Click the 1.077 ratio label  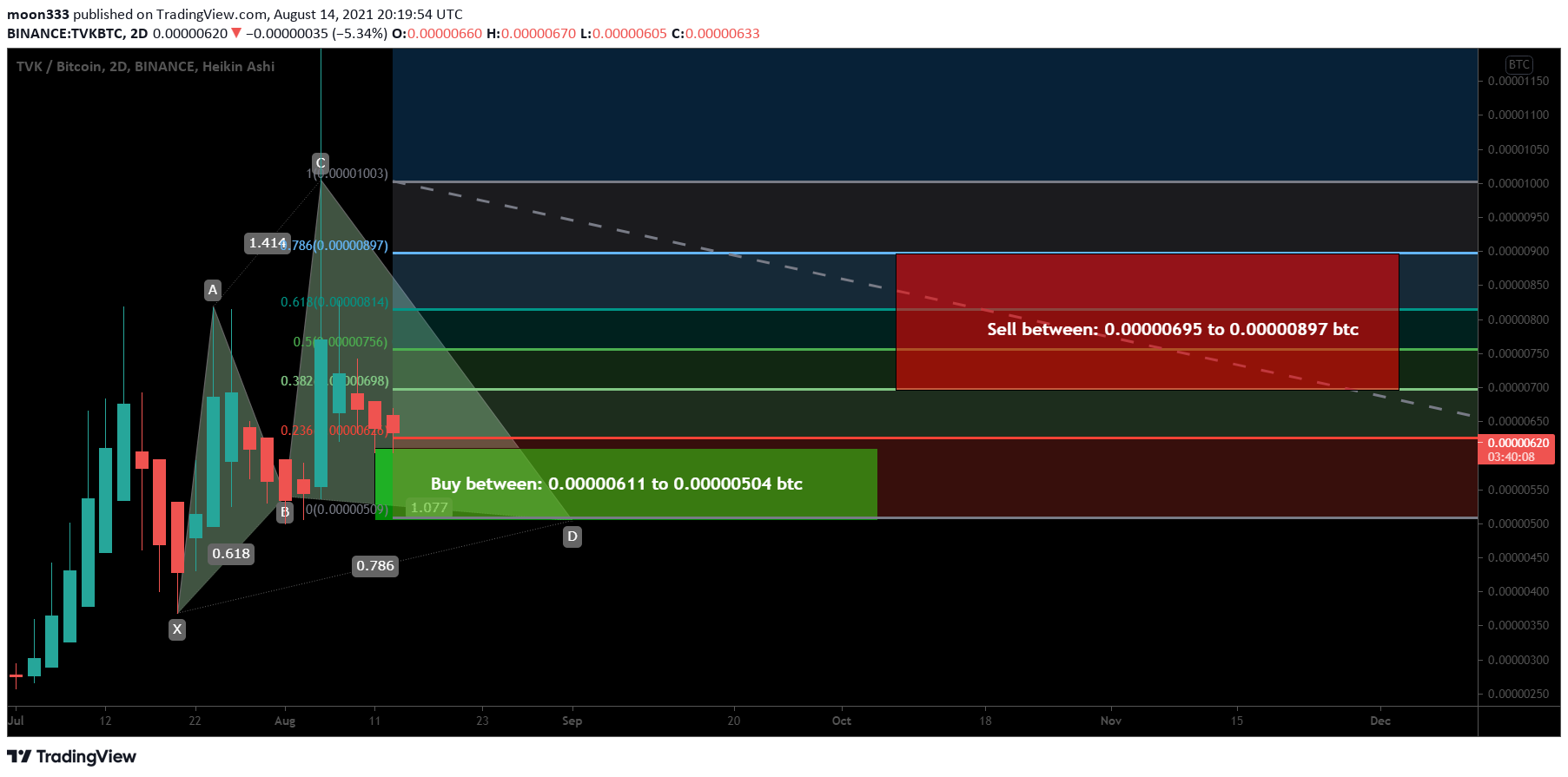coord(429,508)
